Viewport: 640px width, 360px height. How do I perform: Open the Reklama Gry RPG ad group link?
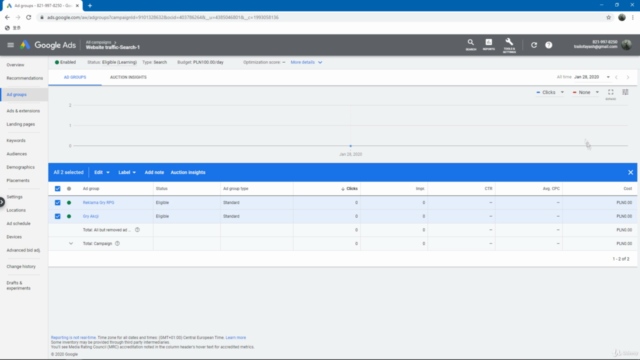[98, 202]
